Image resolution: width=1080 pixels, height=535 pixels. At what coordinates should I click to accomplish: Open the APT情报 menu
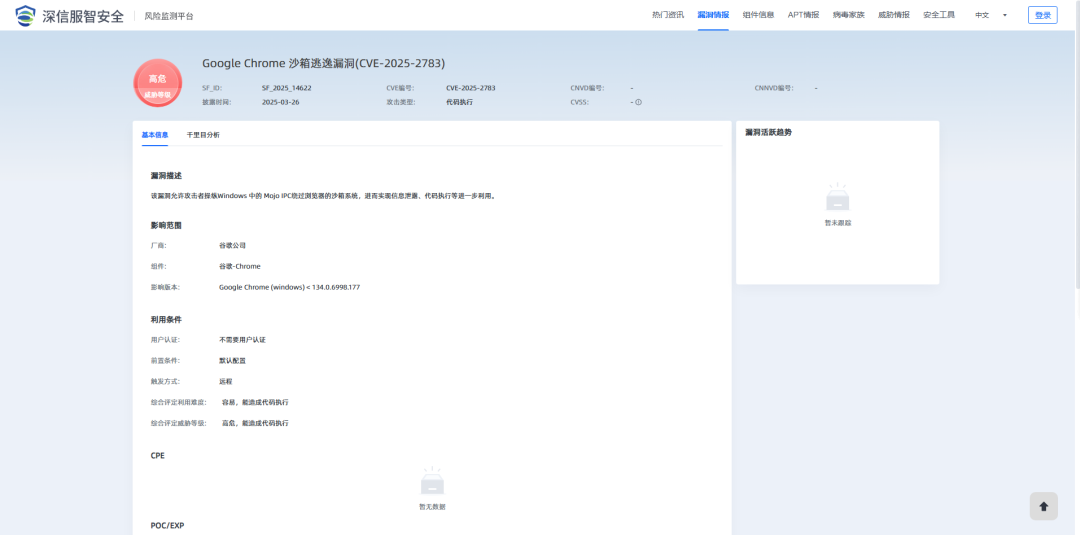pos(803,14)
